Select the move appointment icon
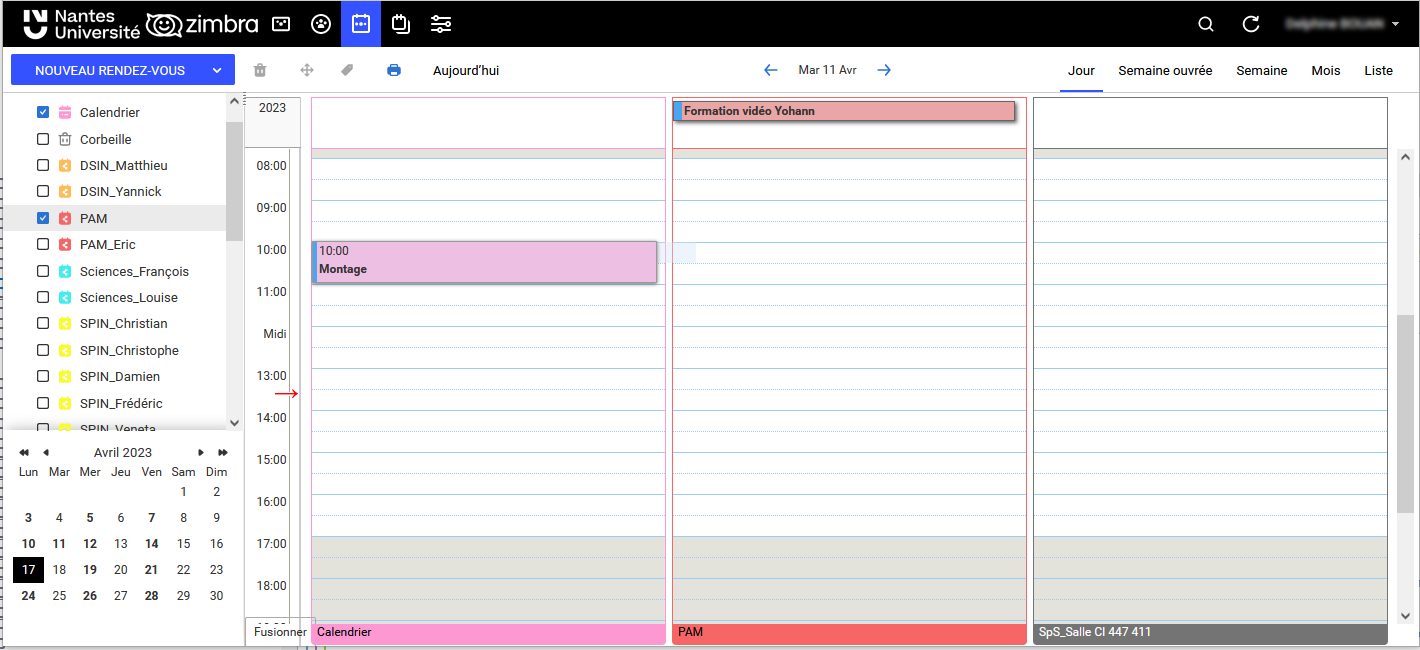 (307, 69)
